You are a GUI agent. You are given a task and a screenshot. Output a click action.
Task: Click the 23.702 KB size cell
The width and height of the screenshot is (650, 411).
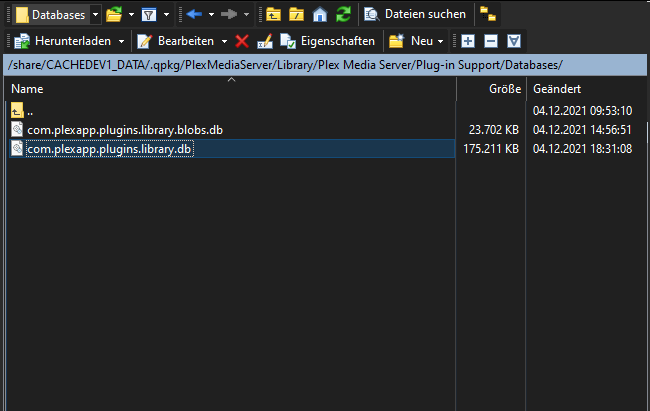tap(494, 130)
